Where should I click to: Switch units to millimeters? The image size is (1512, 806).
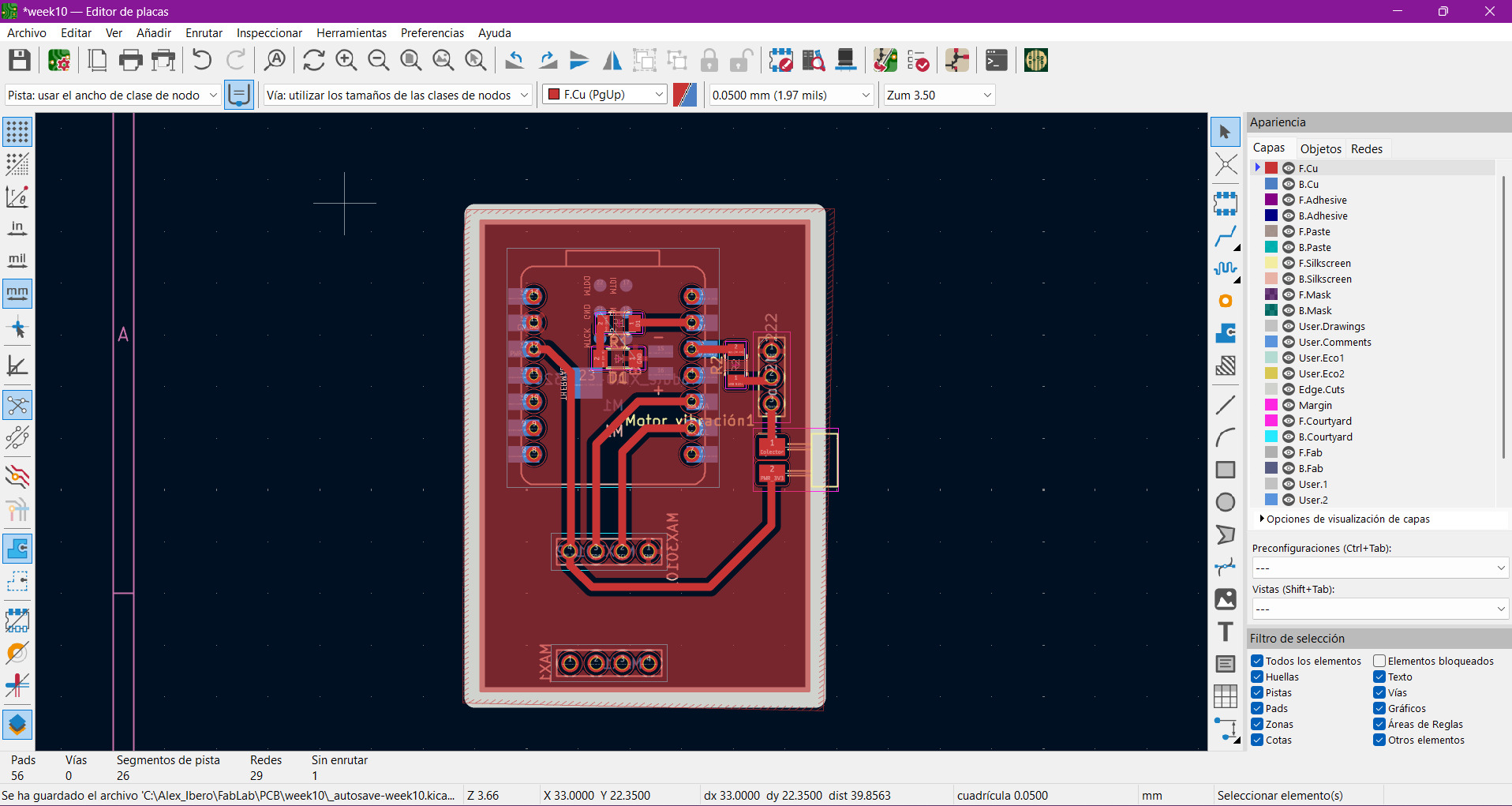pyautogui.click(x=17, y=293)
